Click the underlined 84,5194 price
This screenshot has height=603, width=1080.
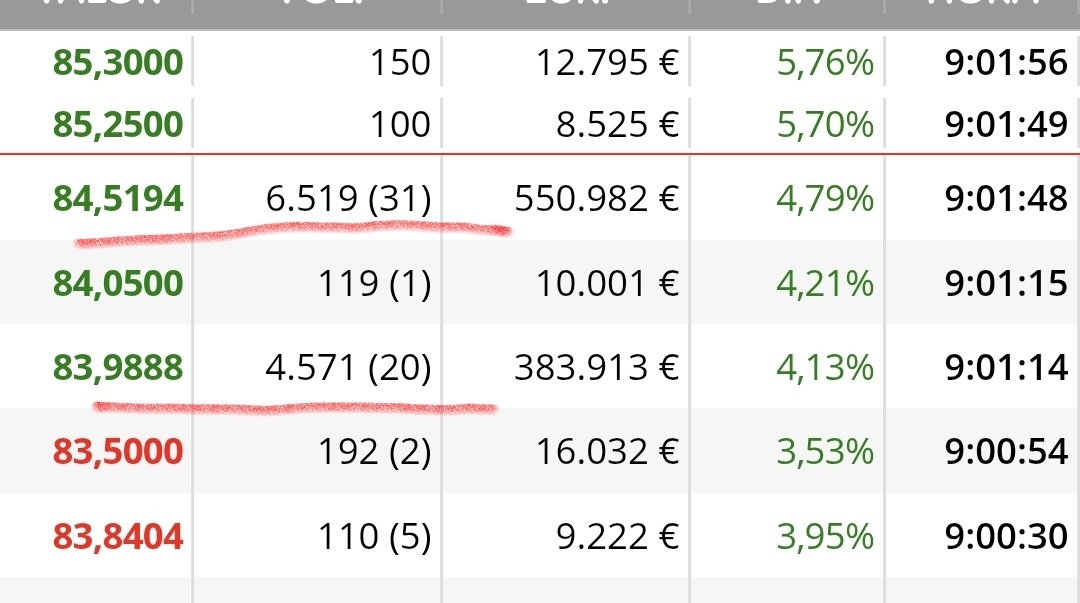pos(118,199)
